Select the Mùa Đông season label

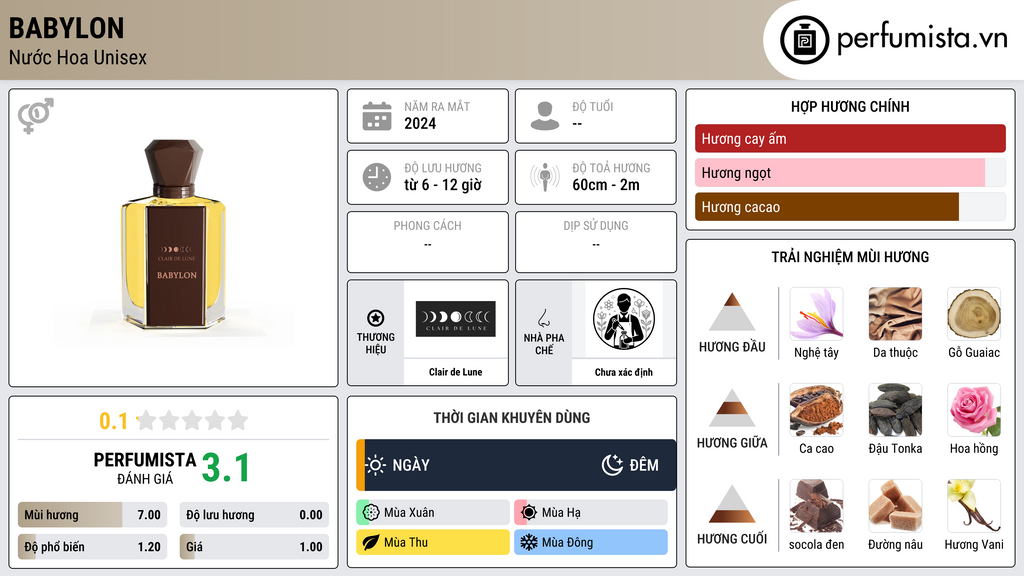(x=567, y=543)
